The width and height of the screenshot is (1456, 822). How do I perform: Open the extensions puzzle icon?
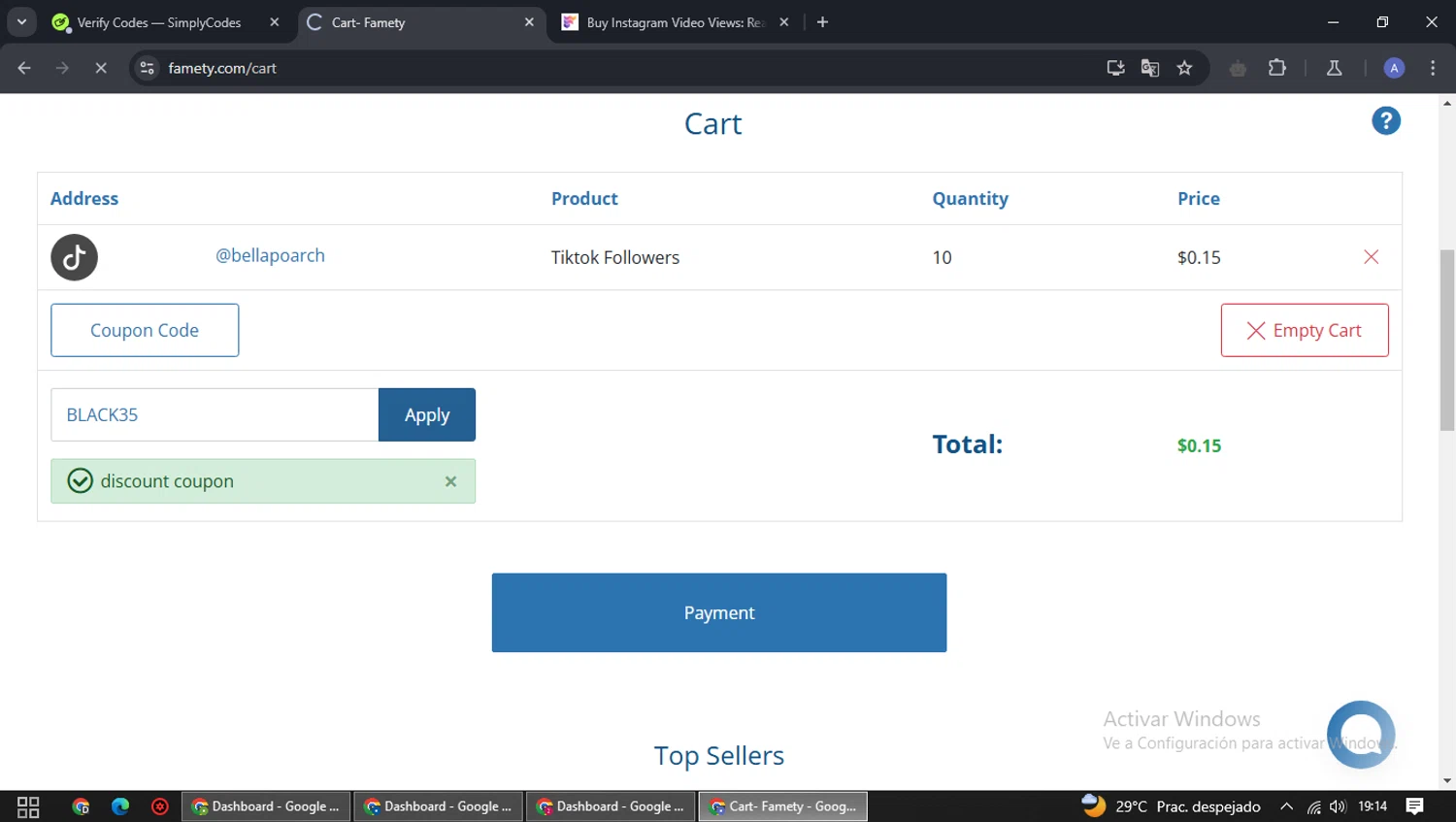coord(1277,68)
